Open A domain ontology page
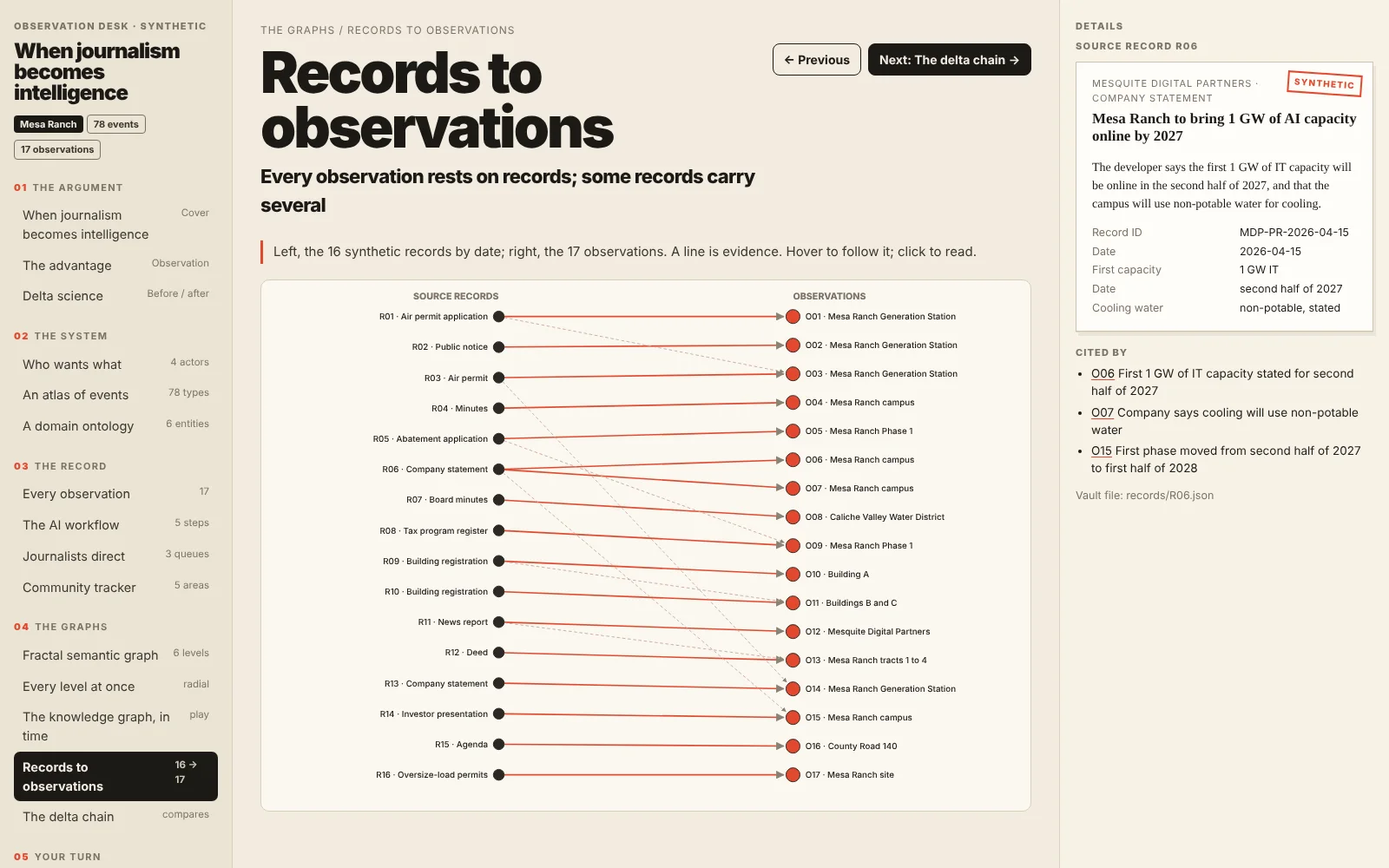Image resolution: width=1389 pixels, height=868 pixels. [115, 426]
